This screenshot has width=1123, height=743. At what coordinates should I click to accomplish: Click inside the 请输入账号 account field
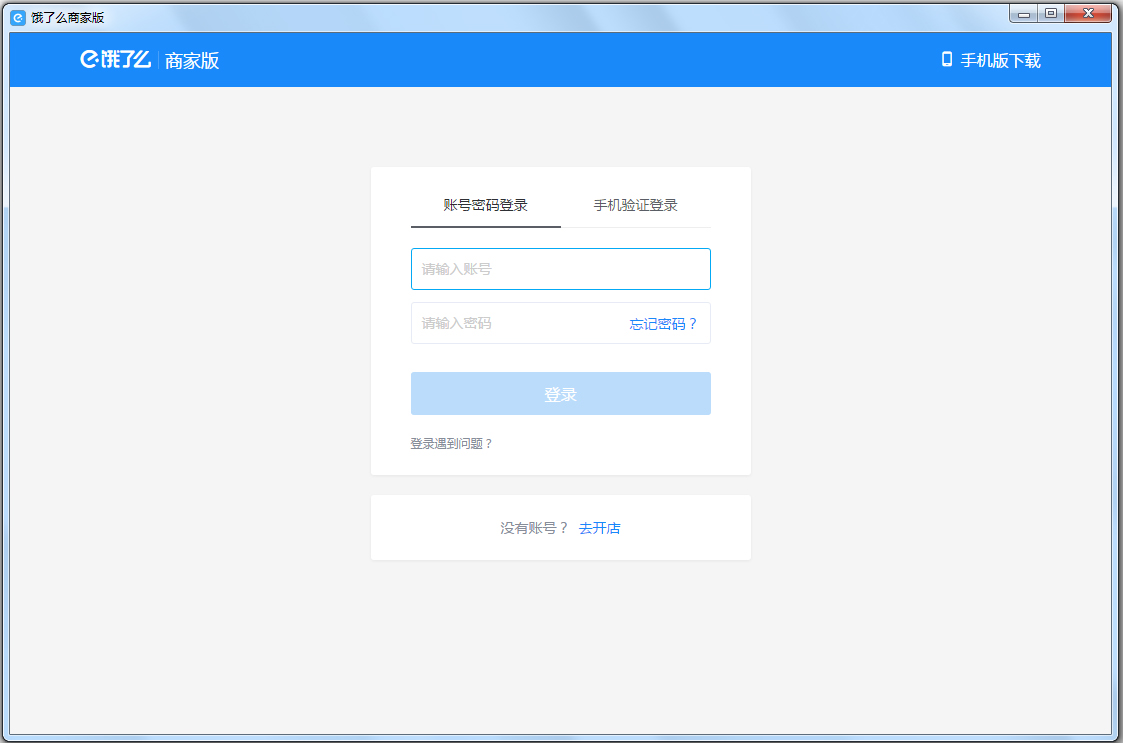[x=560, y=268]
